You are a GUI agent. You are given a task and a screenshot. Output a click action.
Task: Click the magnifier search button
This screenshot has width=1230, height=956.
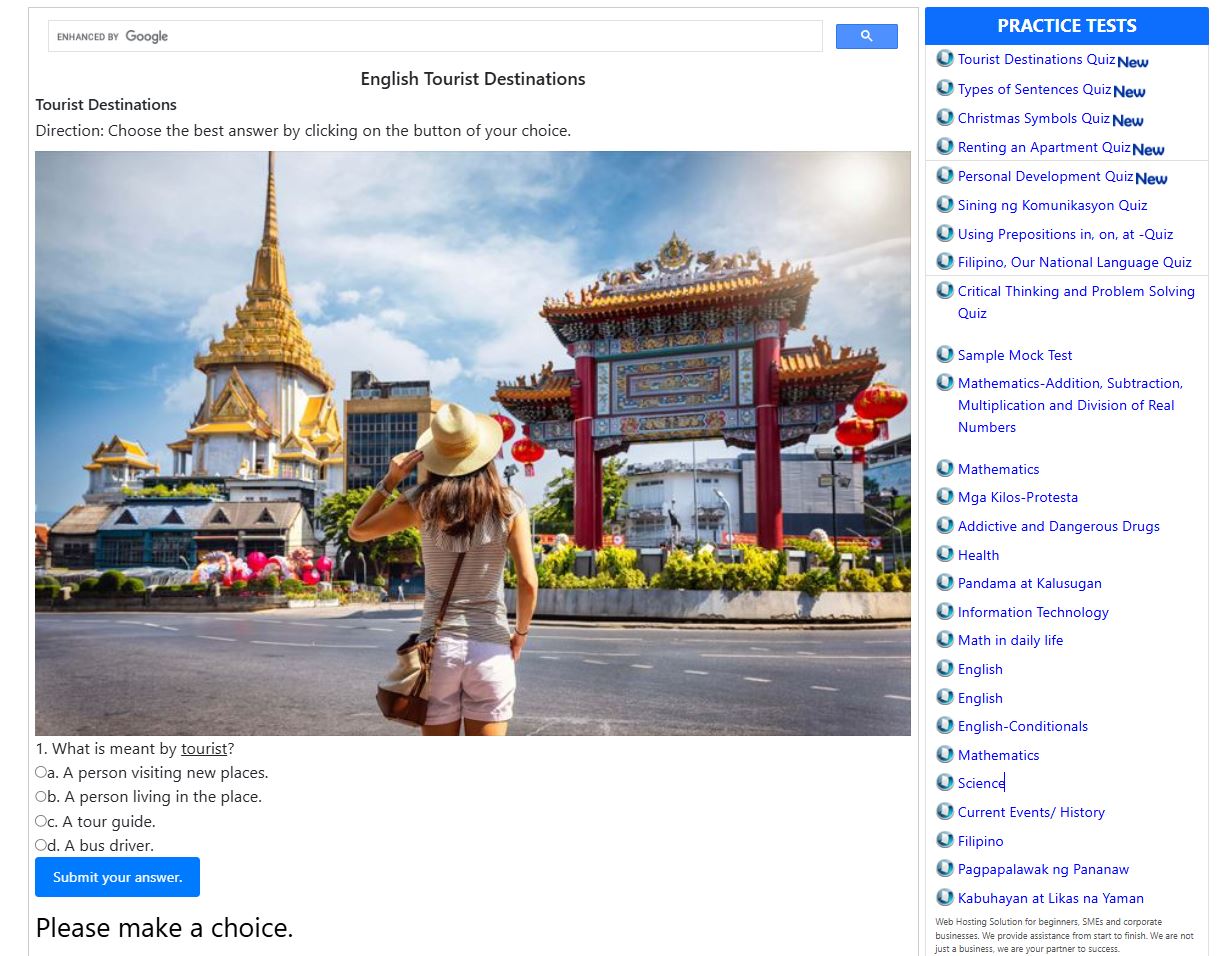866,37
